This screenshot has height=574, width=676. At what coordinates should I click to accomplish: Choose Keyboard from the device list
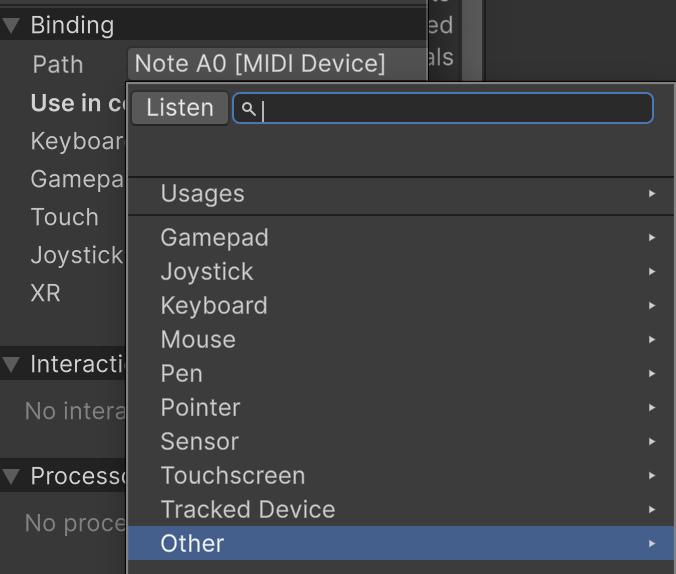pyautogui.click(x=214, y=306)
